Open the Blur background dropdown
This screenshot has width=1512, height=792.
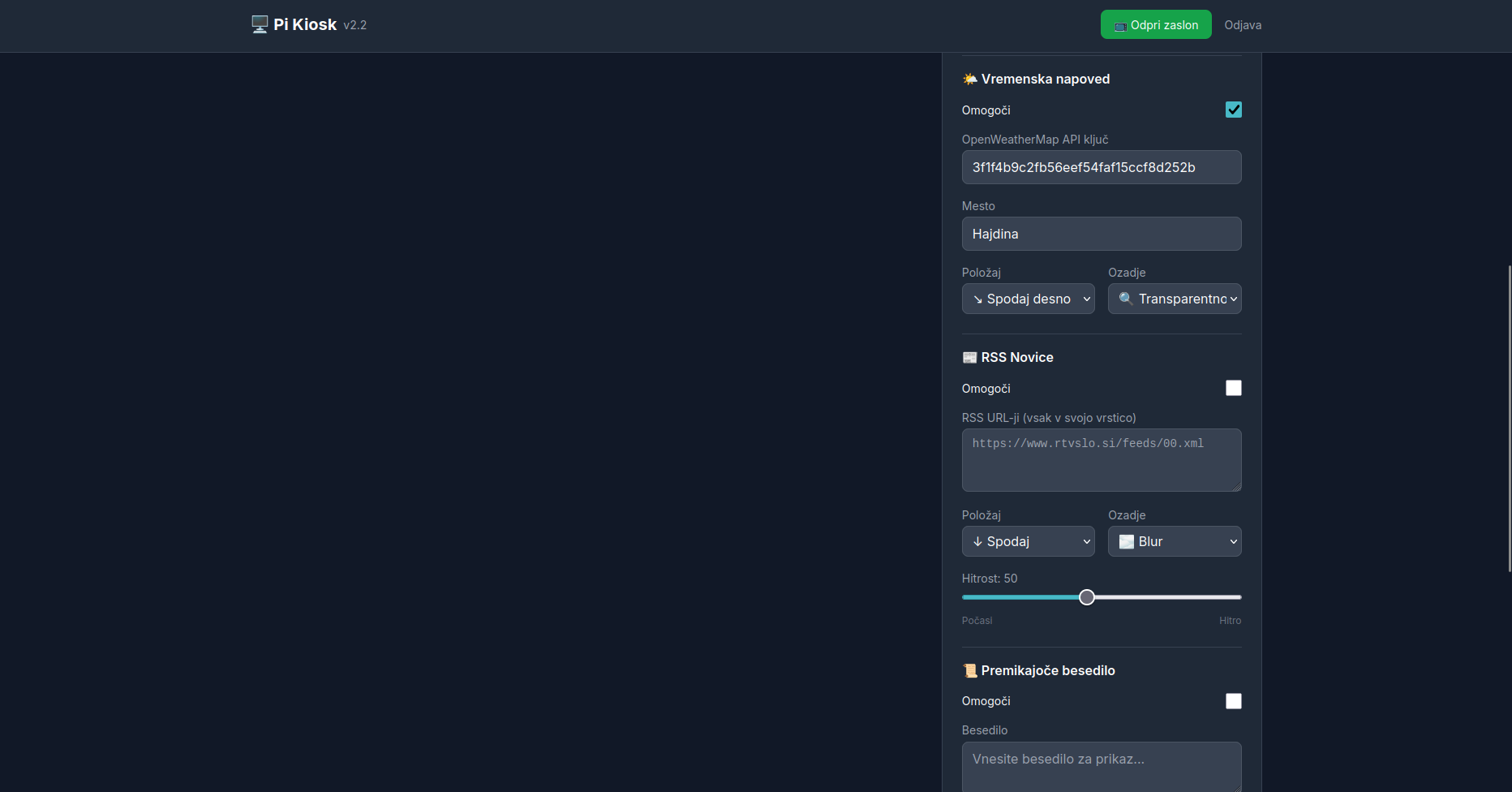click(1174, 541)
